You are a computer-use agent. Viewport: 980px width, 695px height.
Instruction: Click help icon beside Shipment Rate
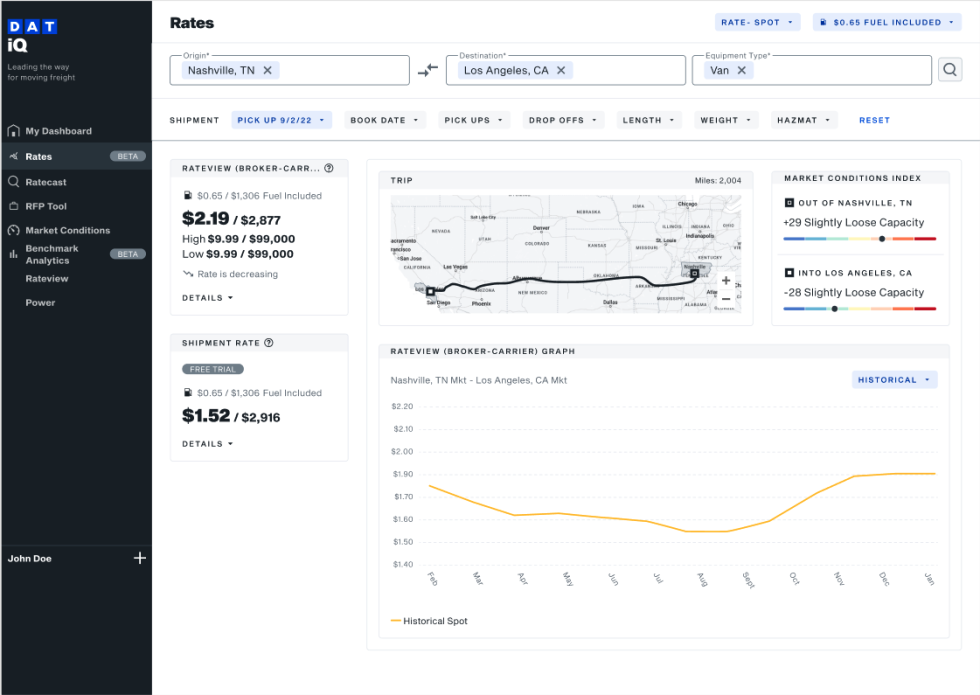click(x=269, y=343)
